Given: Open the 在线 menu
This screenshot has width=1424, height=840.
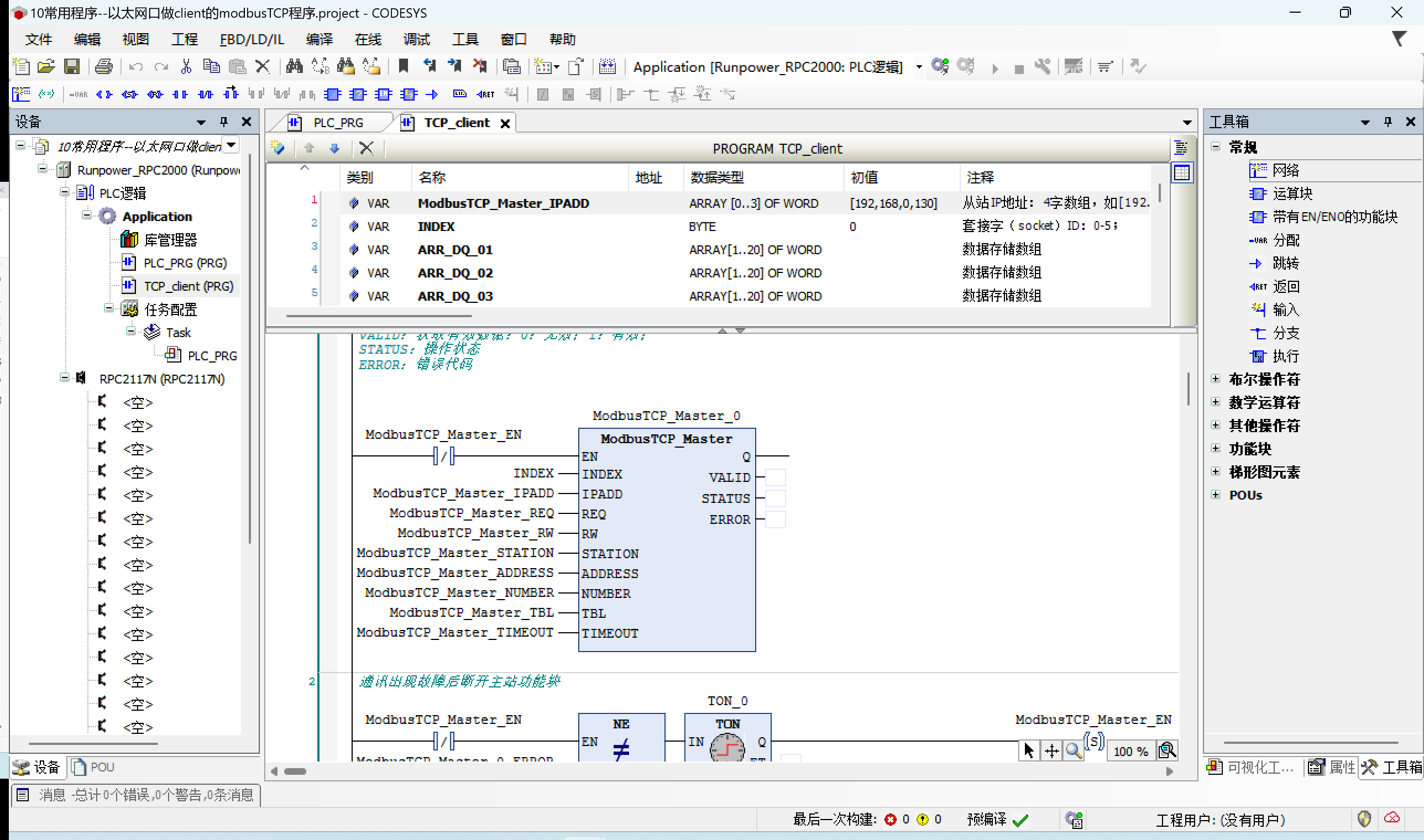Looking at the screenshot, I should pos(368,39).
